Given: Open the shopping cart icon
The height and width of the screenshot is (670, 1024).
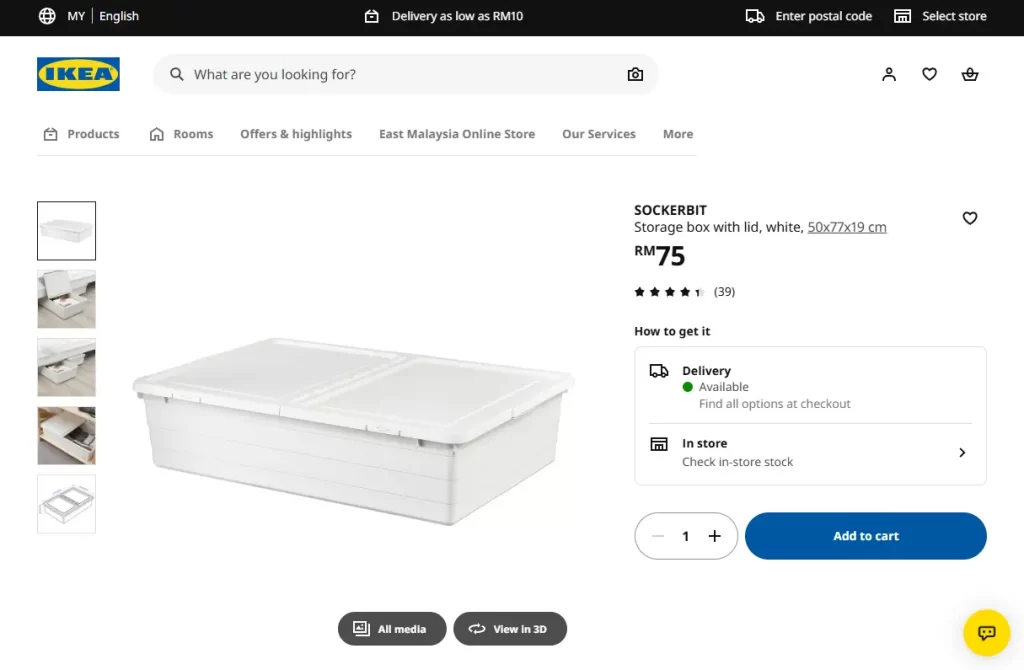Looking at the screenshot, I should click(x=969, y=74).
